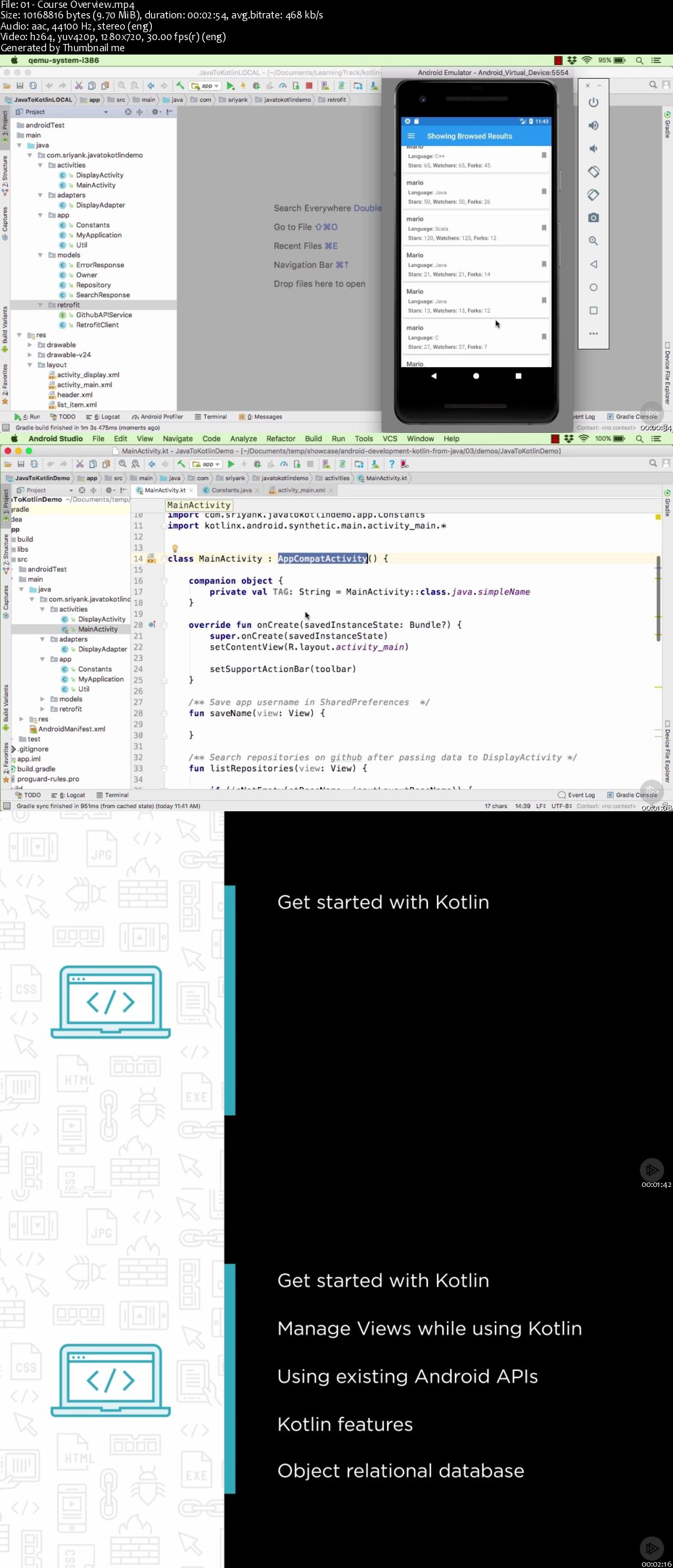Fold the MainActivity class at line 14
This screenshot has height=1568, width=673.
click(164, 559)
